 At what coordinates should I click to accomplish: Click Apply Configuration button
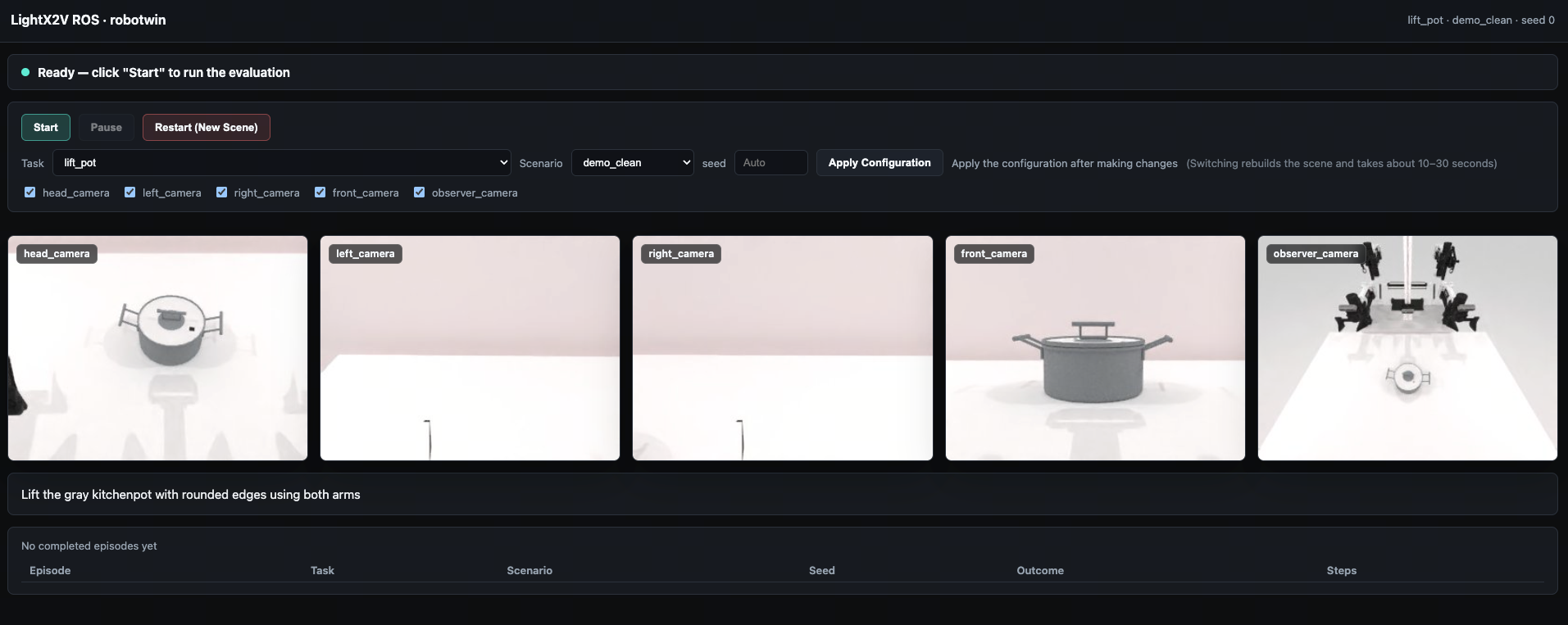point(879,162)
